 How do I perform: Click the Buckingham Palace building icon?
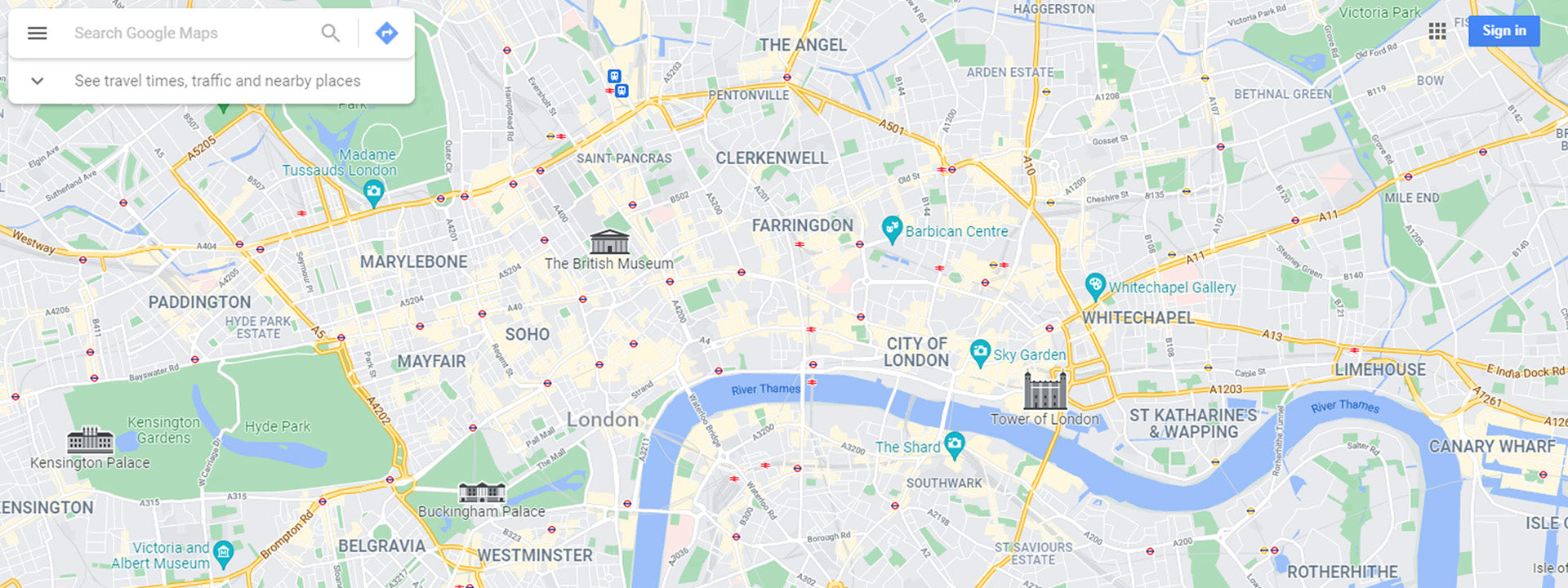[482, 492]
